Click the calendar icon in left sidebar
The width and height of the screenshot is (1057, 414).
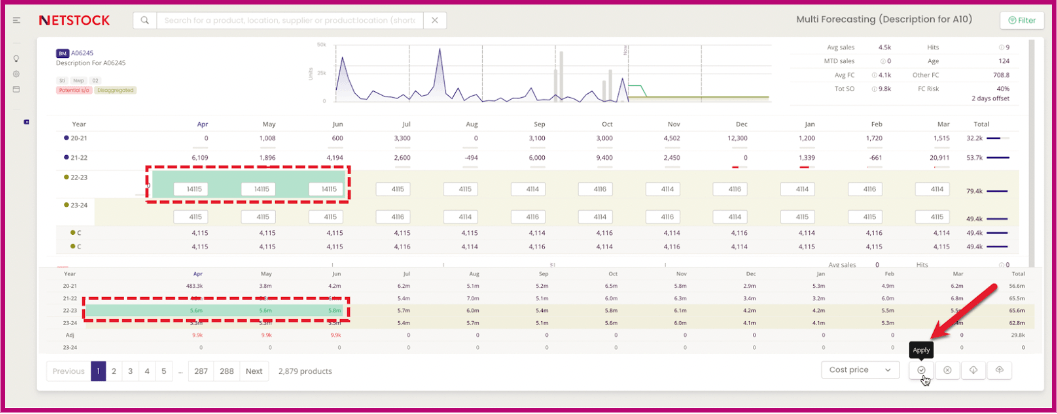tap(16, 89)
